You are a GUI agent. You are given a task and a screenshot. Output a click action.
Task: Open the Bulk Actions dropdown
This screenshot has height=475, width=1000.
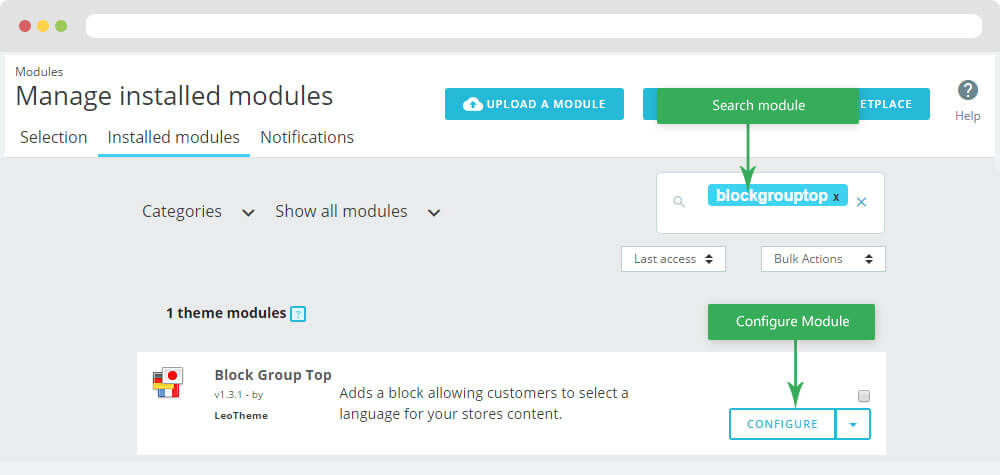tap(823, 259)
